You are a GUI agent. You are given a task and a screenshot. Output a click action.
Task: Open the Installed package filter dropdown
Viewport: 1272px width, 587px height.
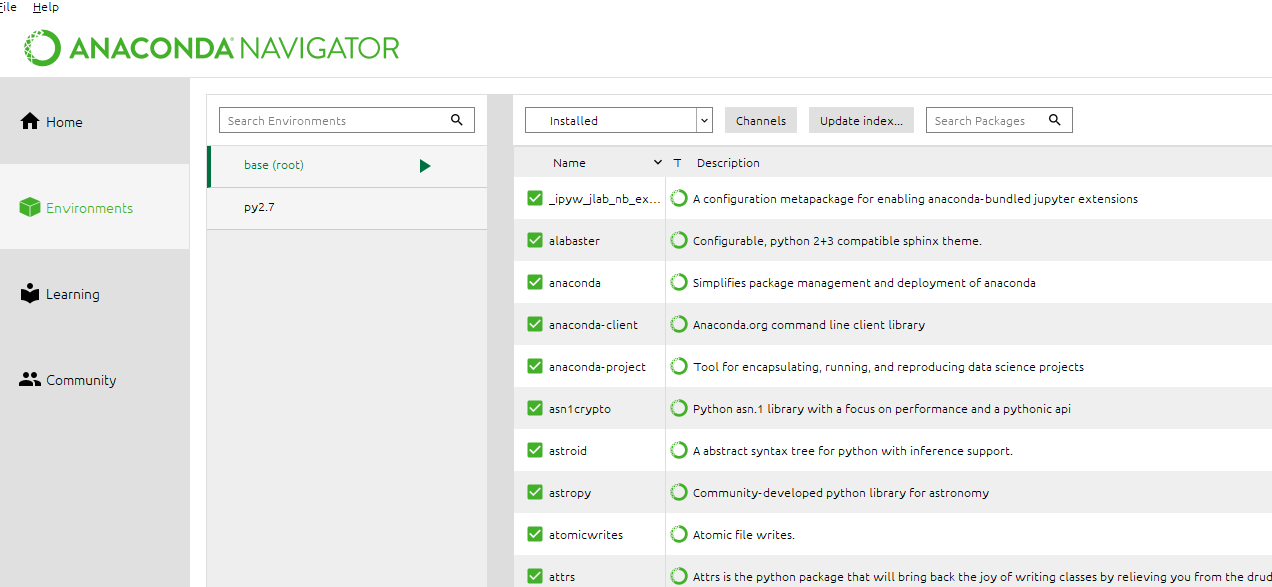(x=618, y=120)
